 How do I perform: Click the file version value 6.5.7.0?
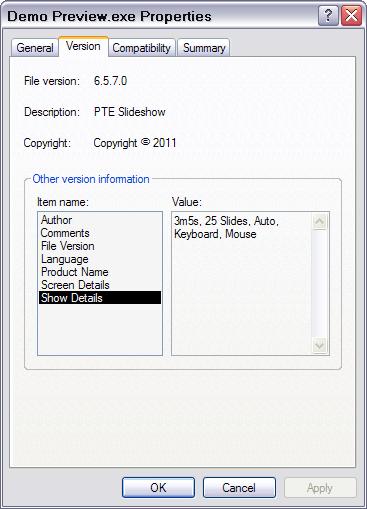(x=110, y=81)
